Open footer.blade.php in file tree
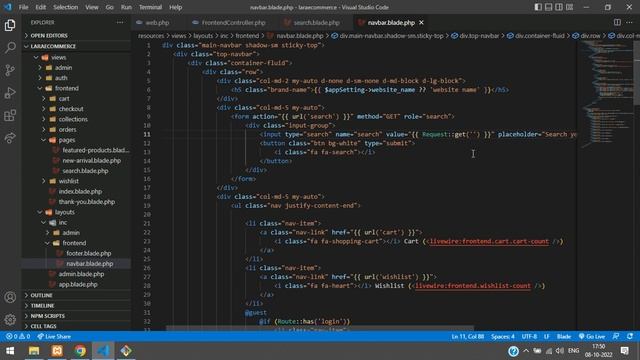Screen dimensions: 640x360 pyautogui.click(x=88, y=253)
